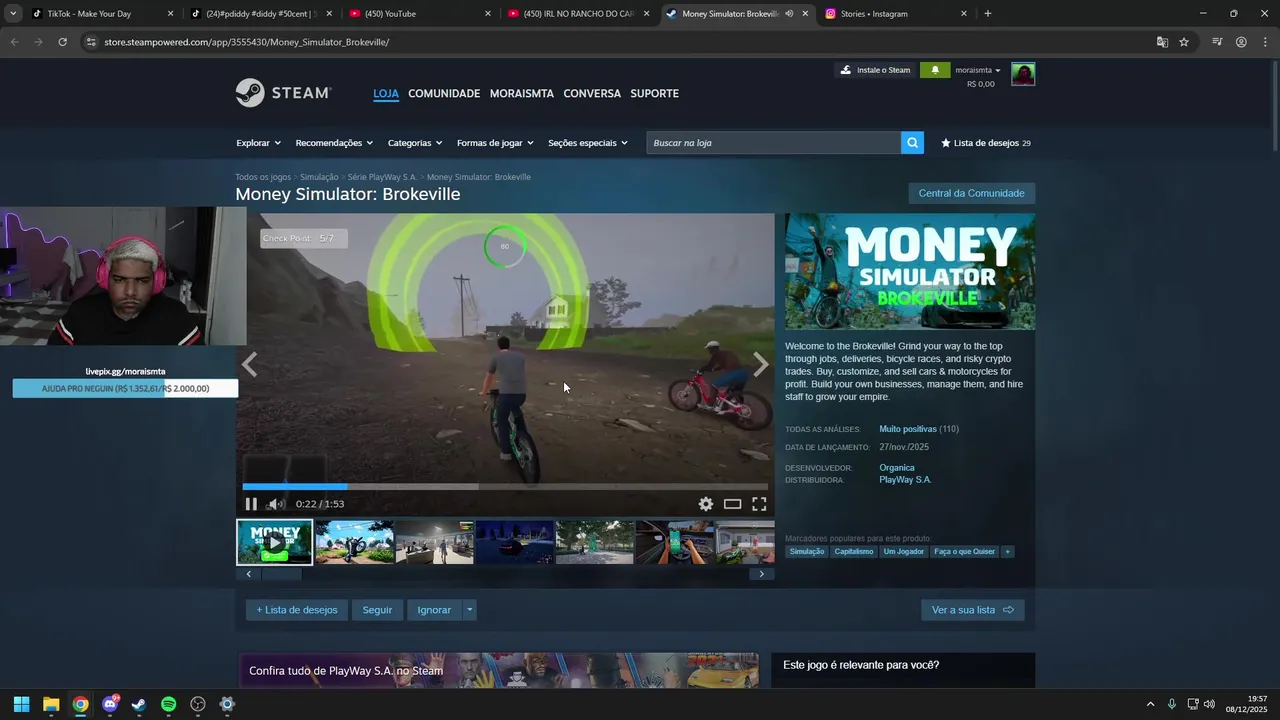Expand the Recomendações dropdown
The width and height of the screenshot is (1280, 720).
tap(334, 143)
